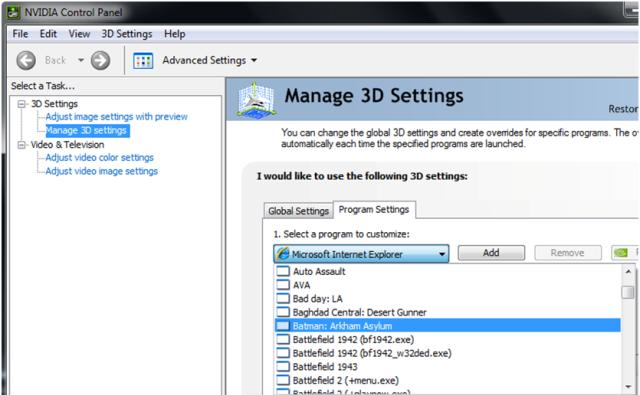Screen dimensions: 640x395
Task: Click the Internet Explorer icon in program combo box
Action: click(282, 254)
